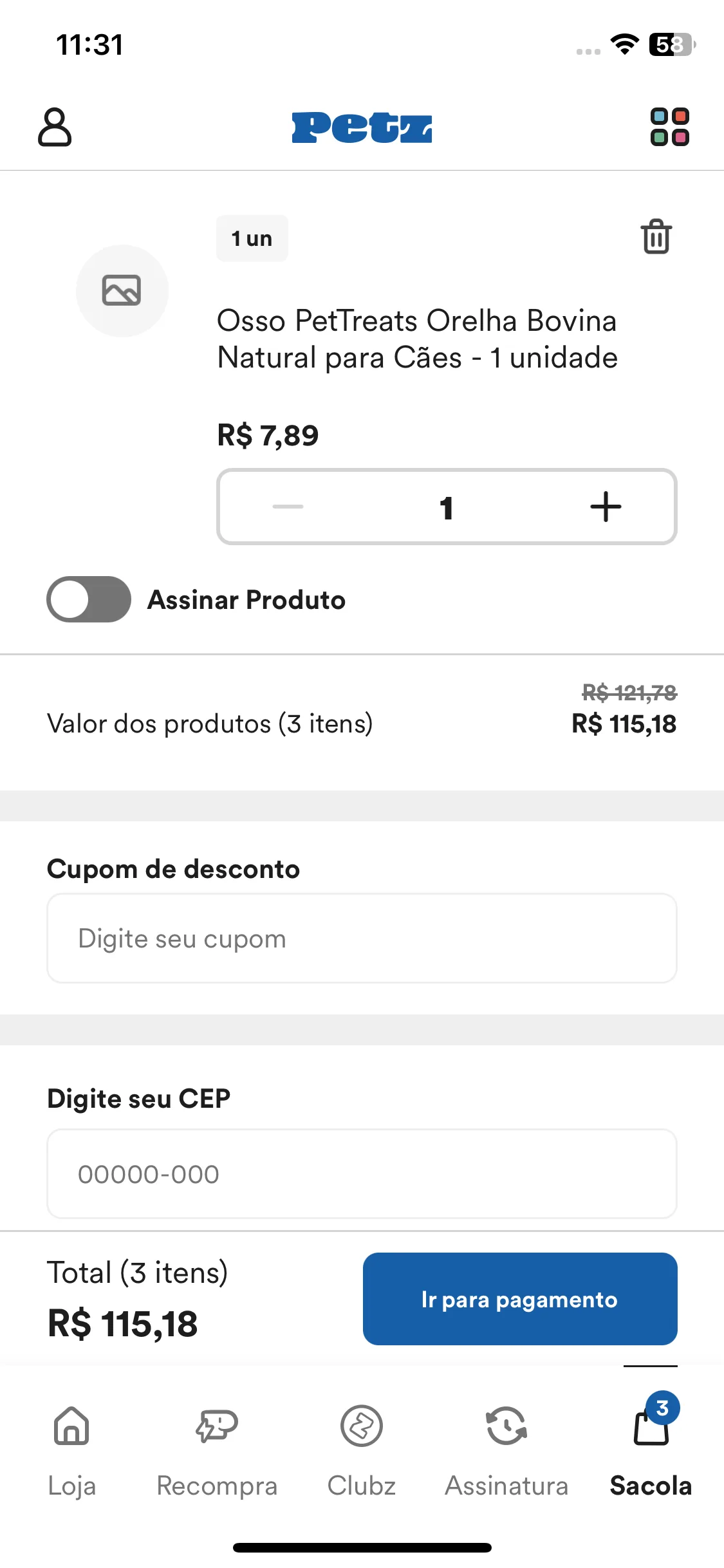
Task: Enable the Assinar Produto switch
Action: pyautogui.click(x=89, y=599)
